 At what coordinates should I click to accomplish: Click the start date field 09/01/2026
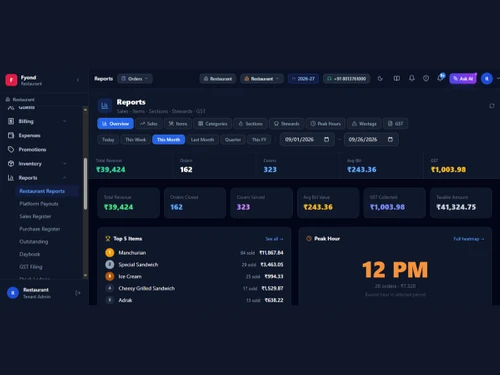pyautogui.click(x=307, y=139)
